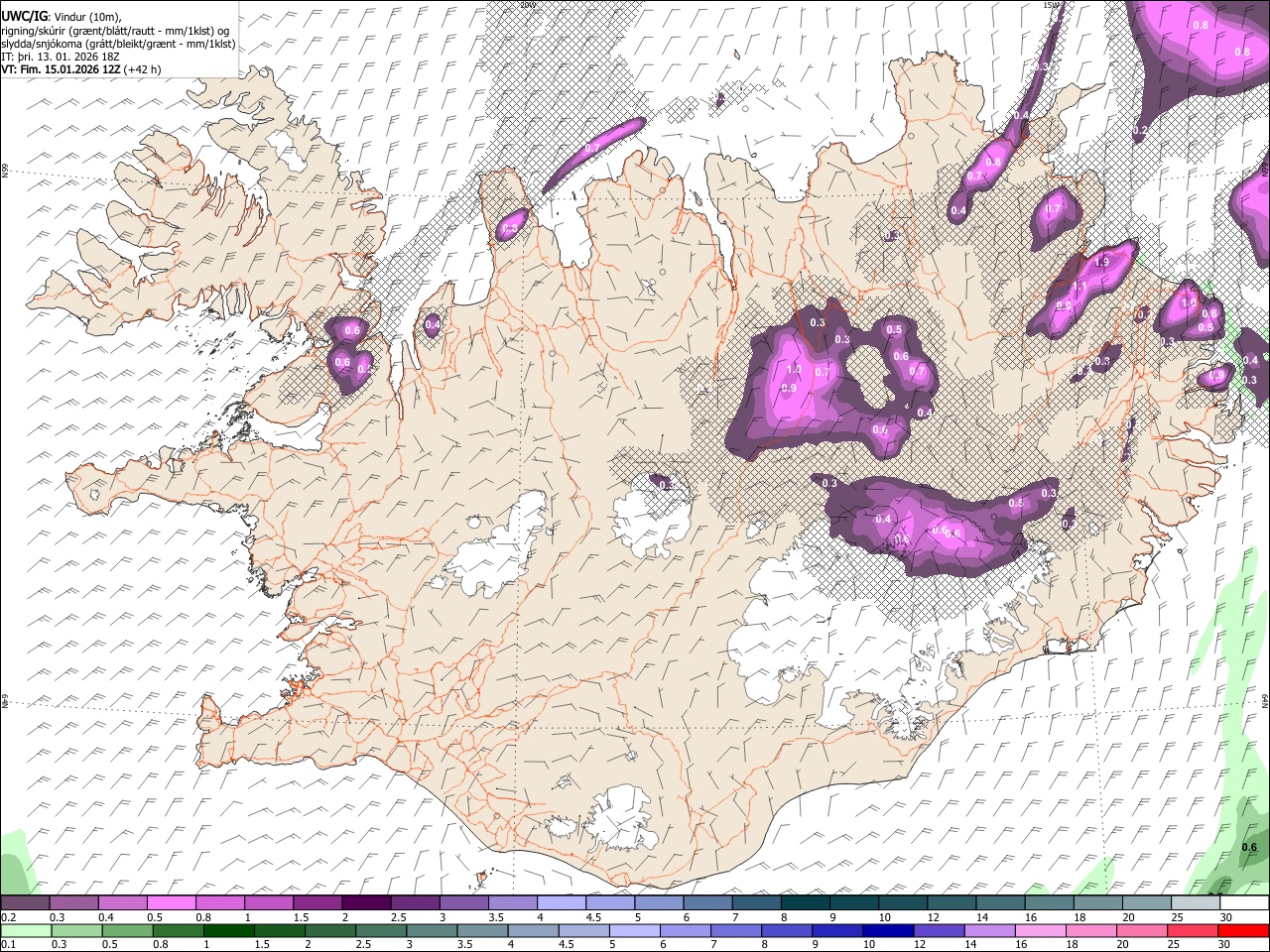Click the '0.2' label in the top legend row
Image resolution: width=1270 pixels, height=952 pixels.
coord(9,917)
